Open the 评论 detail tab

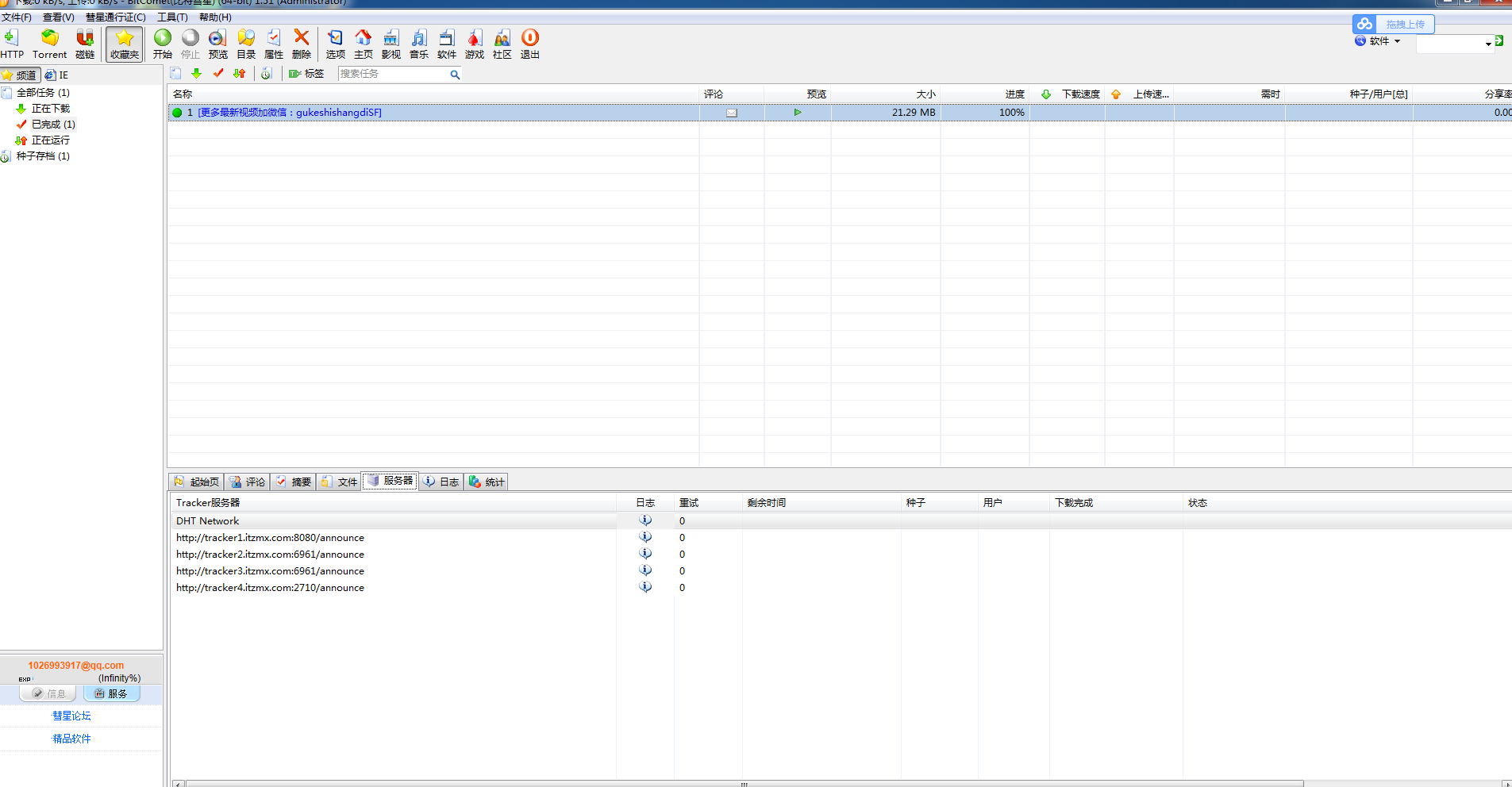247,482
